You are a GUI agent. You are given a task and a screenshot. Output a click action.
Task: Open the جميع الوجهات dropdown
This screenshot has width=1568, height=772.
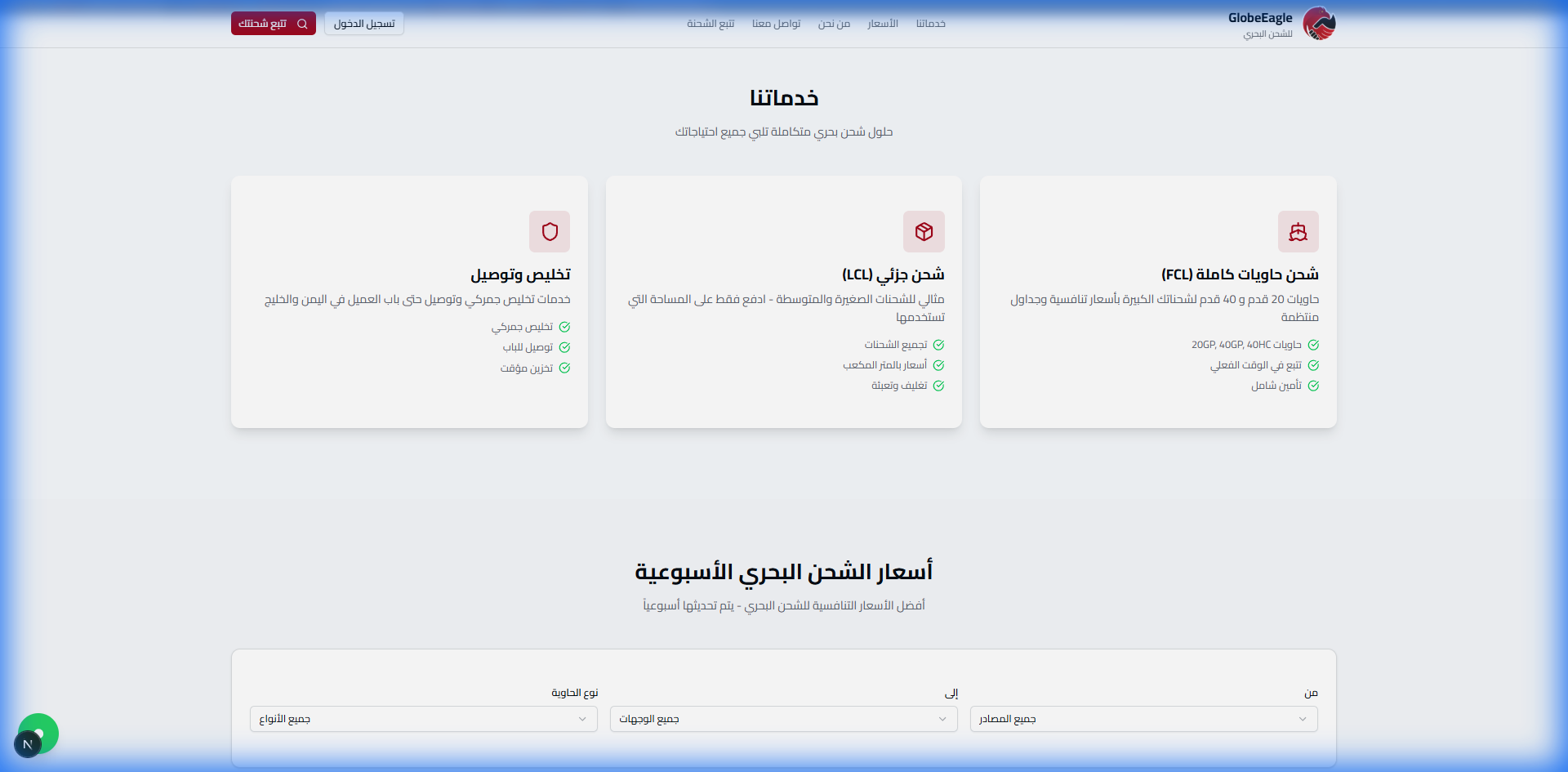click(782, 719)
